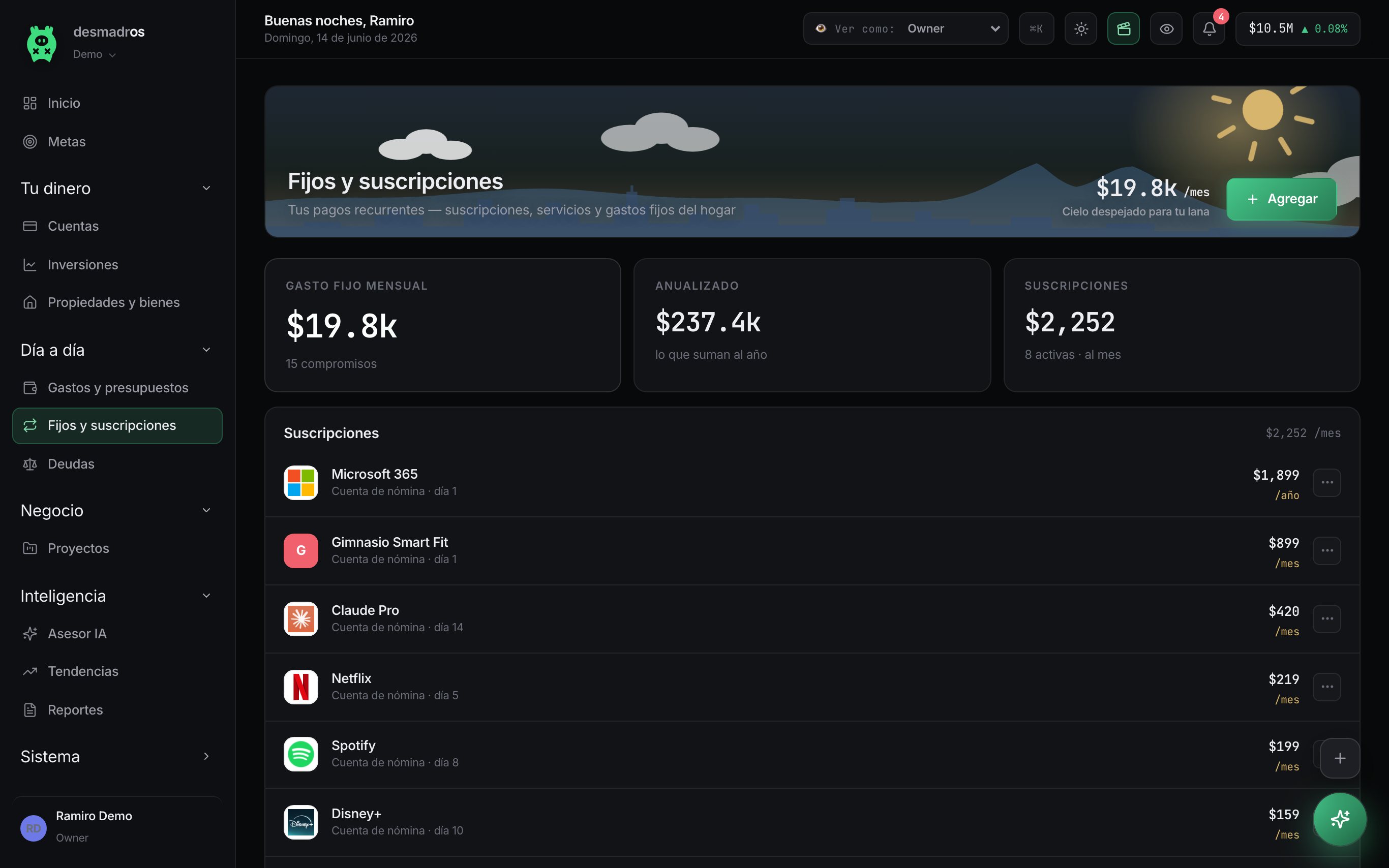Open Propiedades y bienes
Image resolution: width=1389 pixels, height=868 pixels.
pos(117,302)
